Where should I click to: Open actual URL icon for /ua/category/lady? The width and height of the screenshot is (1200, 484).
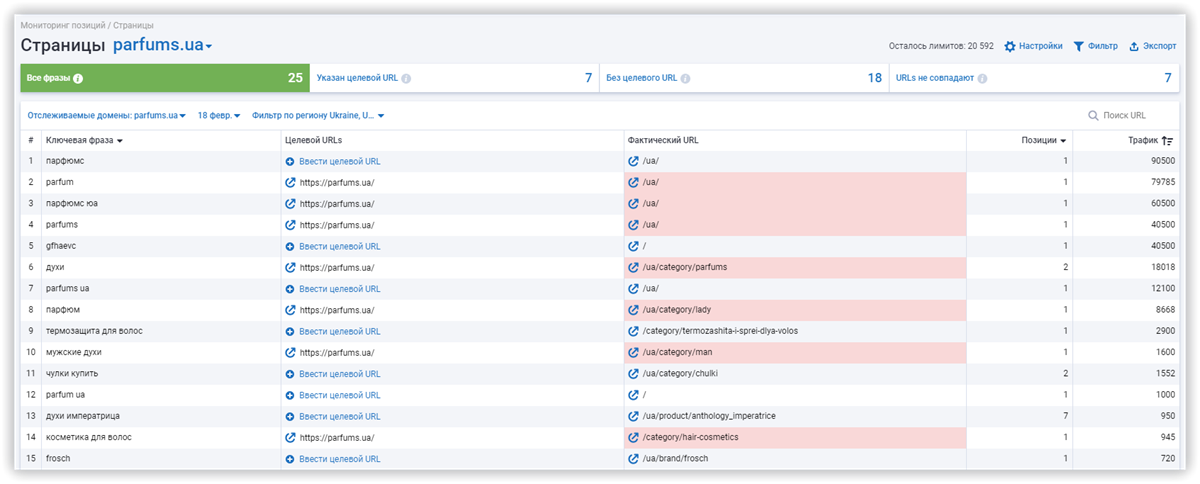[633, 310]
